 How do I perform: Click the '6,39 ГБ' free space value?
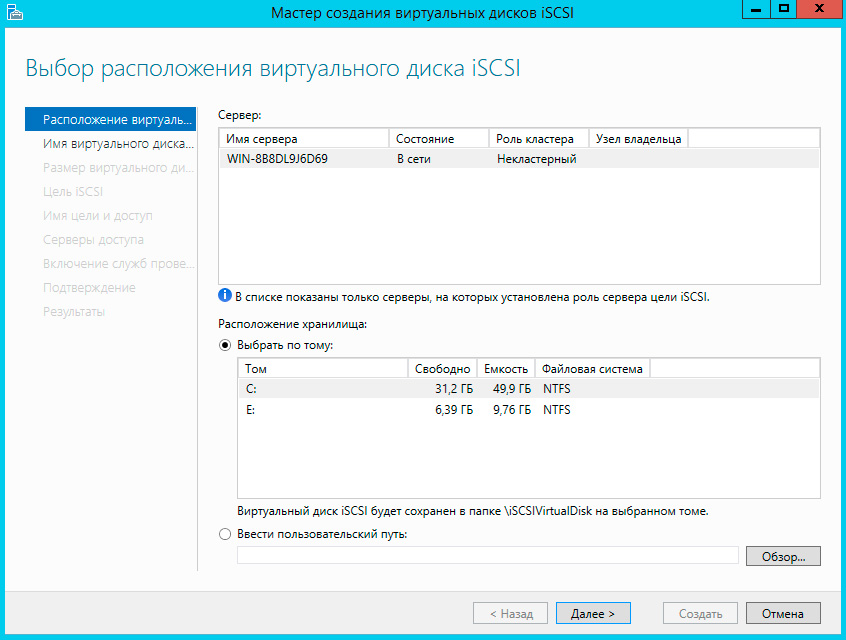tap(454, 410)
